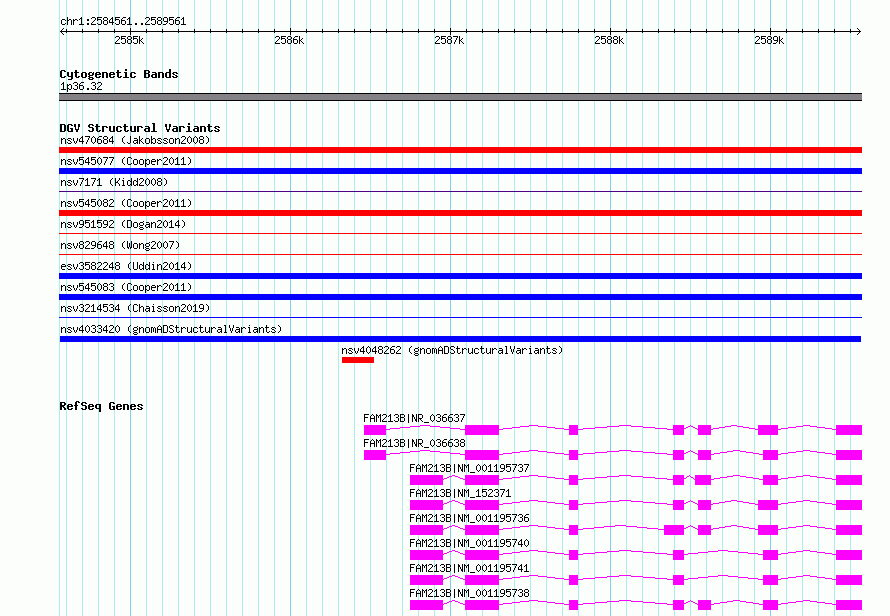
Task: Open transcript FAM213B|NM_001195737 label
Action: point(469,468)
